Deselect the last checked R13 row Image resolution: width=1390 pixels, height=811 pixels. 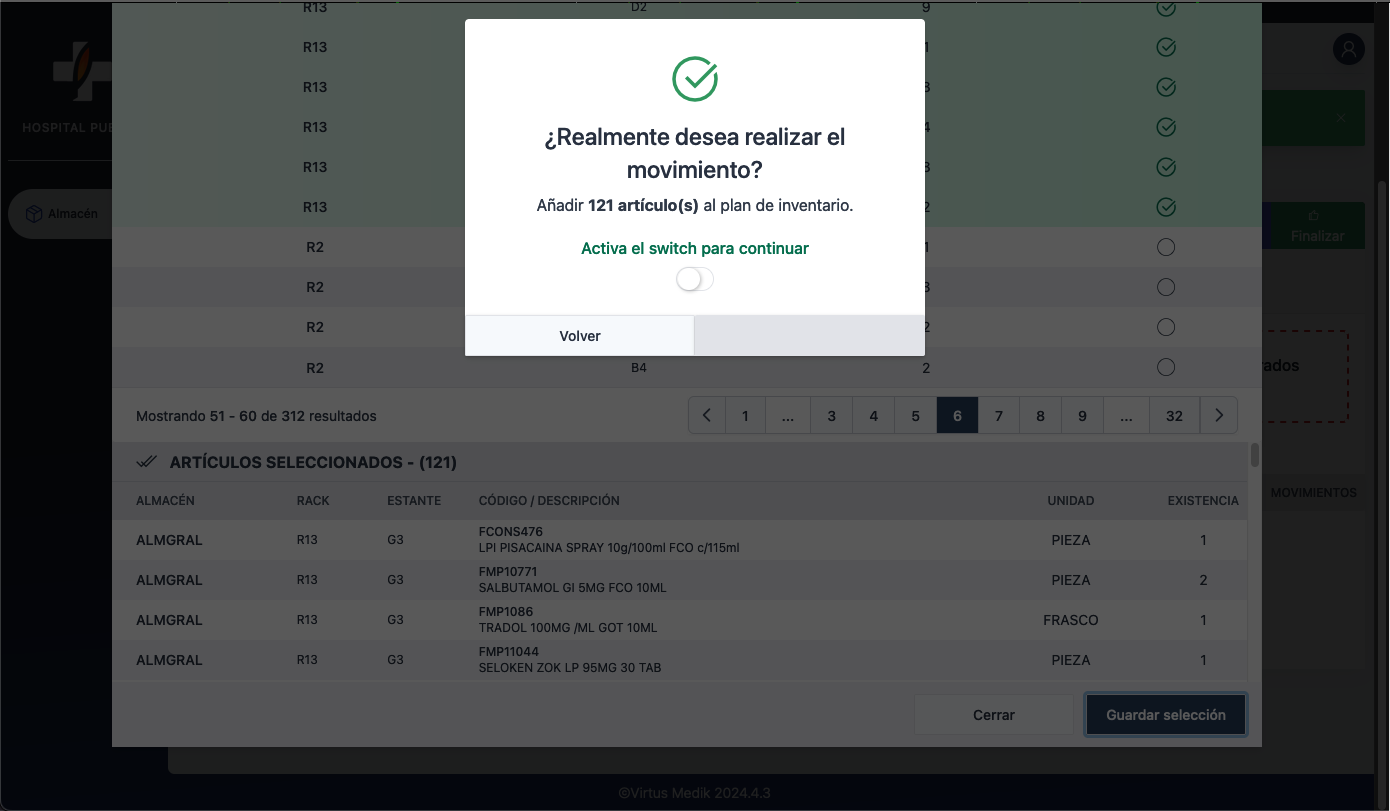pyautogui.click(x=1165, y=207)
